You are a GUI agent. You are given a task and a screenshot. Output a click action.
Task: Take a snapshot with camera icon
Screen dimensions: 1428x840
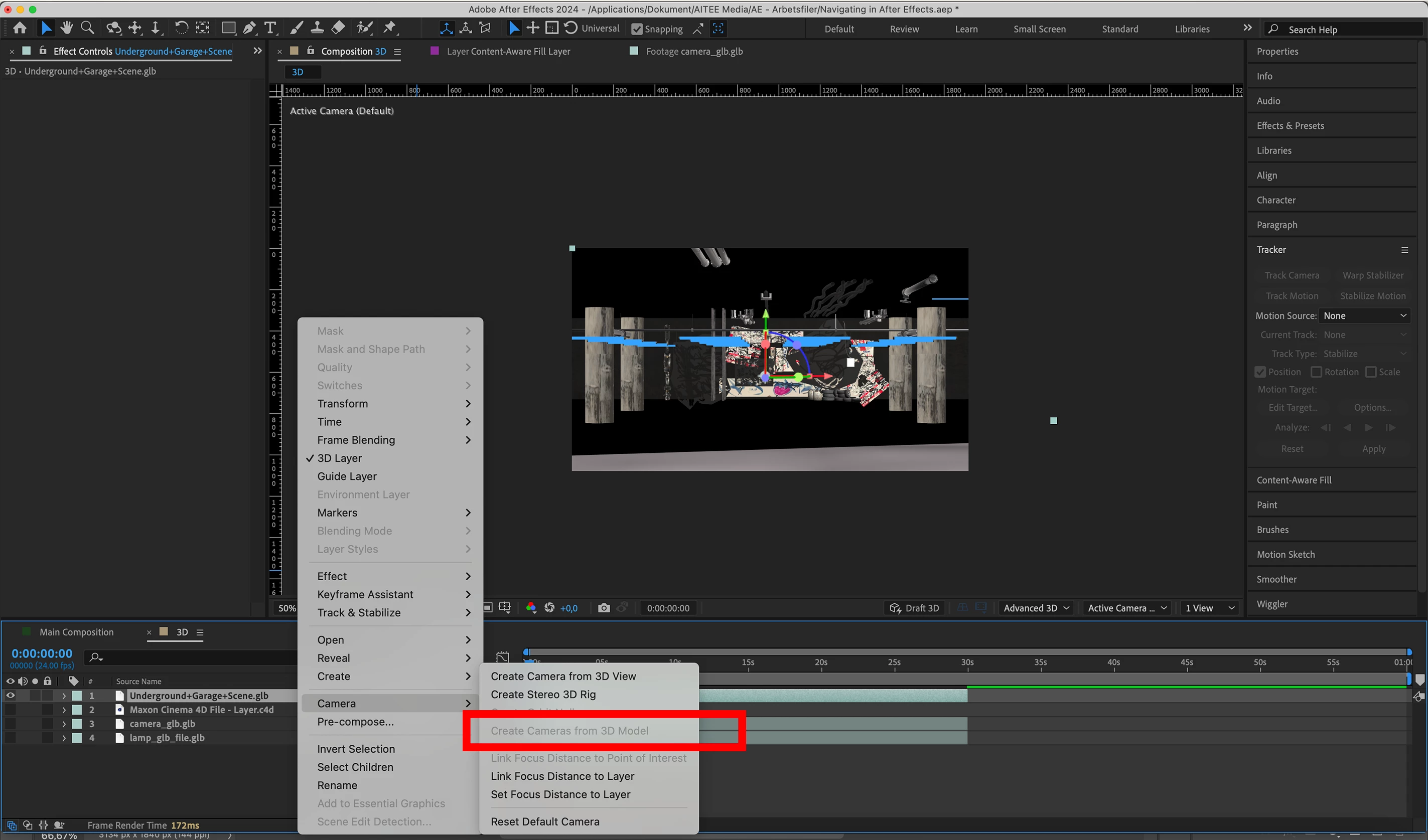pos(604,608)
